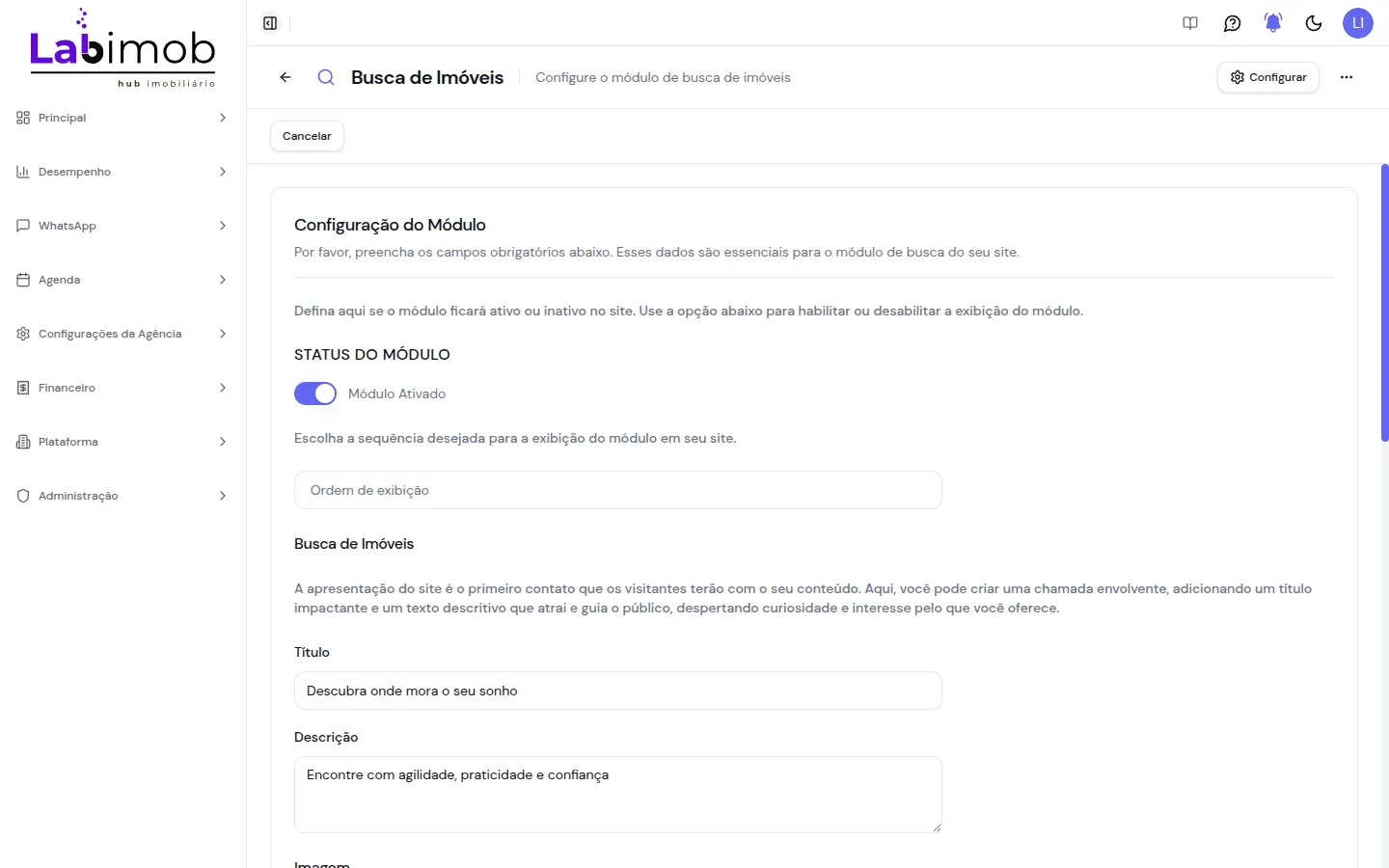Collapse the sidebar panel icon
This screenshot has height=868, width=1389.
[270, 23]
